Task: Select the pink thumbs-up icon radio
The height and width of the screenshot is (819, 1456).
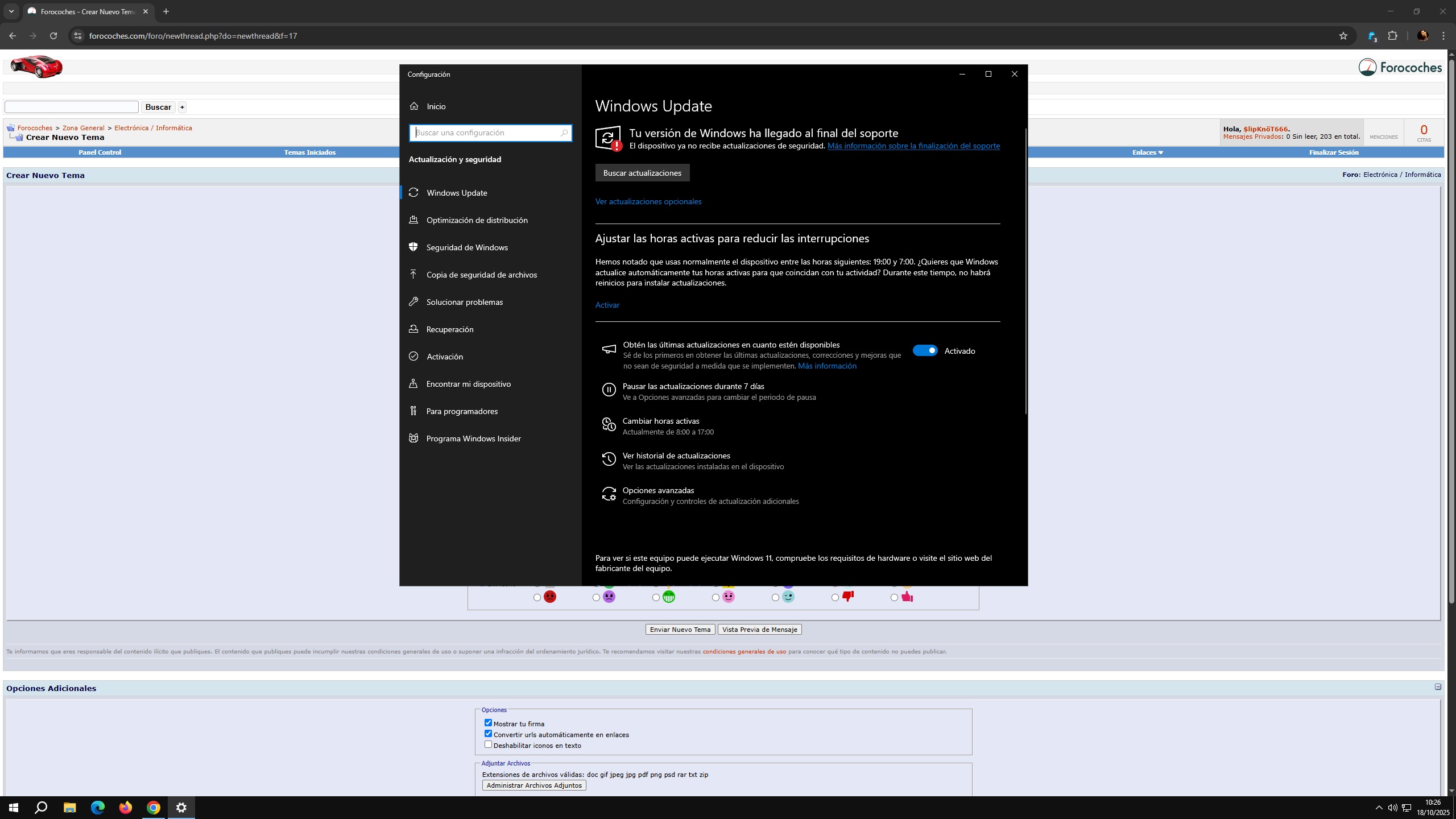Action: [x=894, y=598]
